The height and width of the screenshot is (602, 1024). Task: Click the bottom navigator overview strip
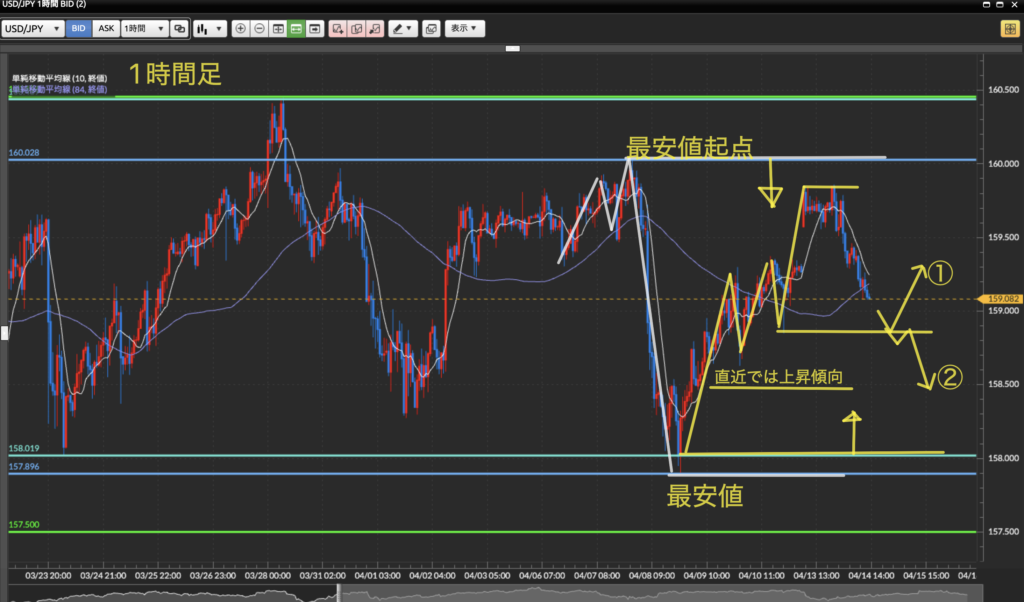[500, 594]
